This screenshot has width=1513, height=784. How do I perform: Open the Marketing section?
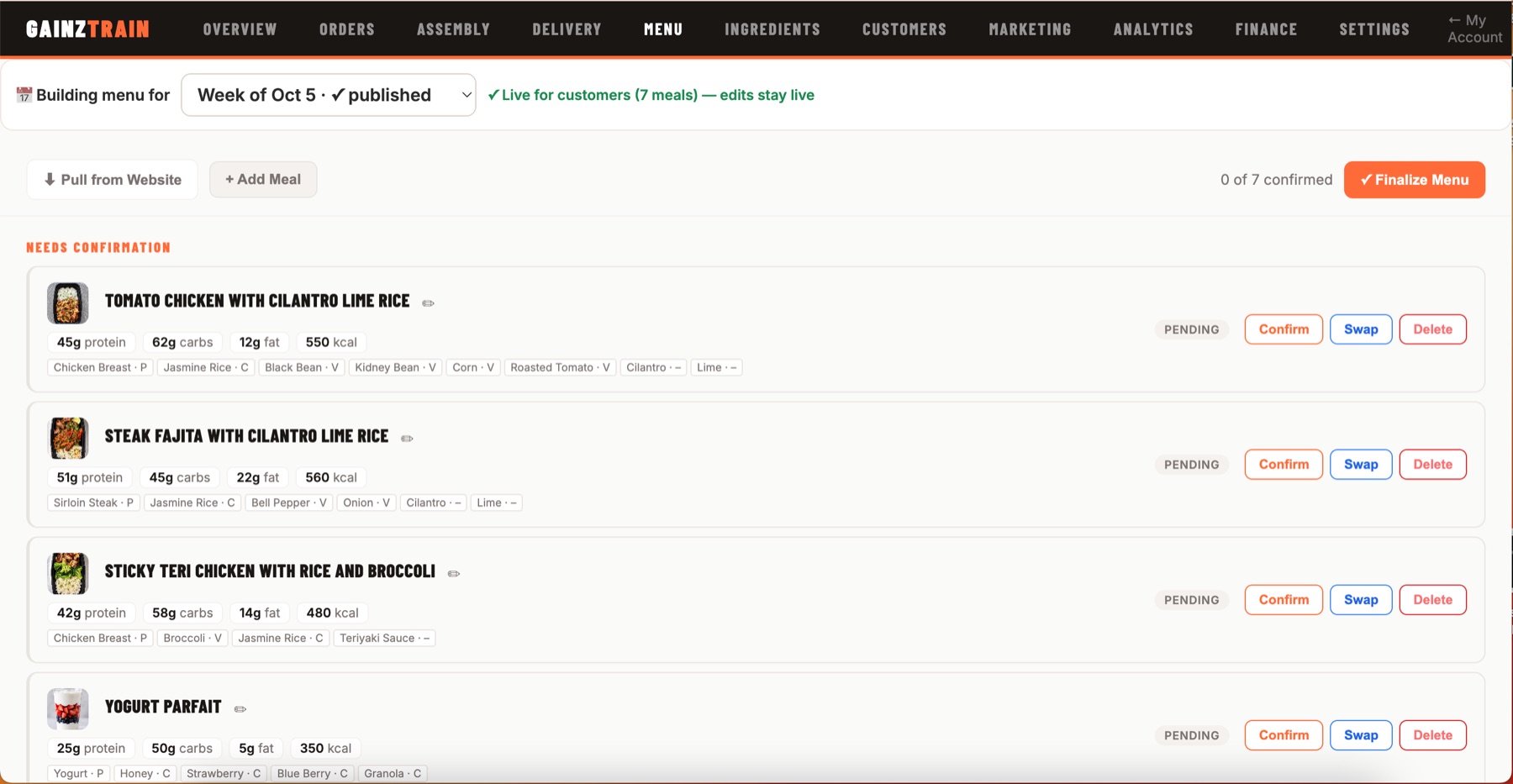pos(1031,29)
